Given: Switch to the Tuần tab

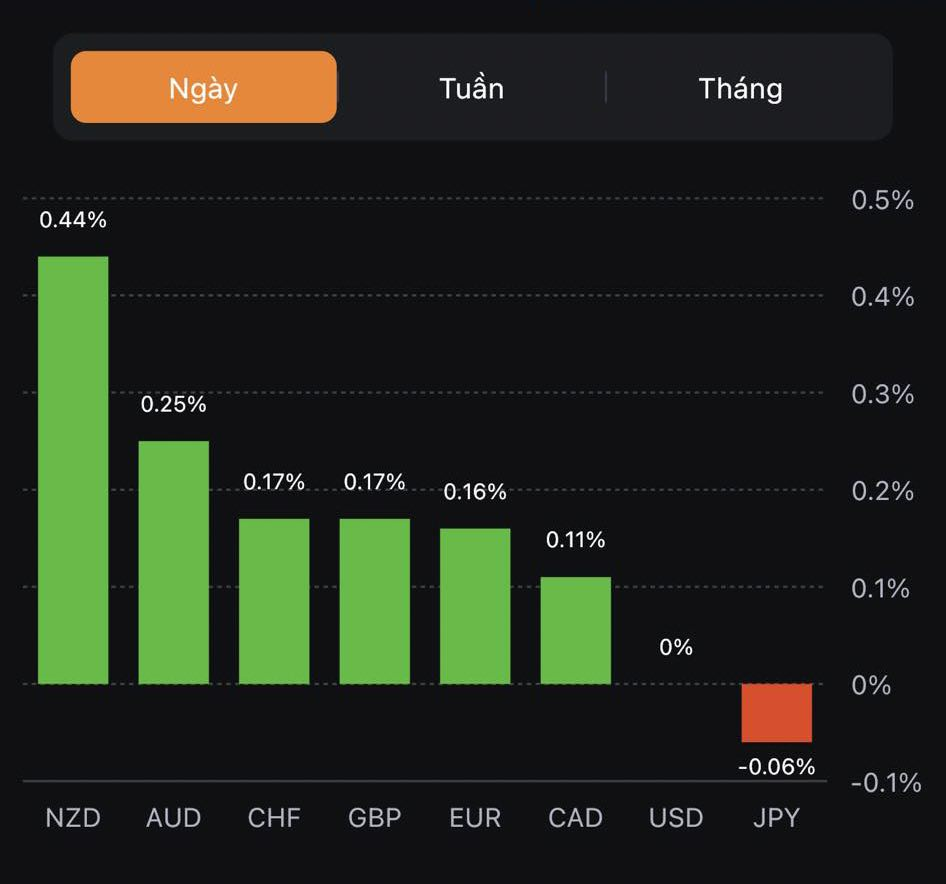Looking at the screenshot, I should pyautogui.click(x=471, y=88).
